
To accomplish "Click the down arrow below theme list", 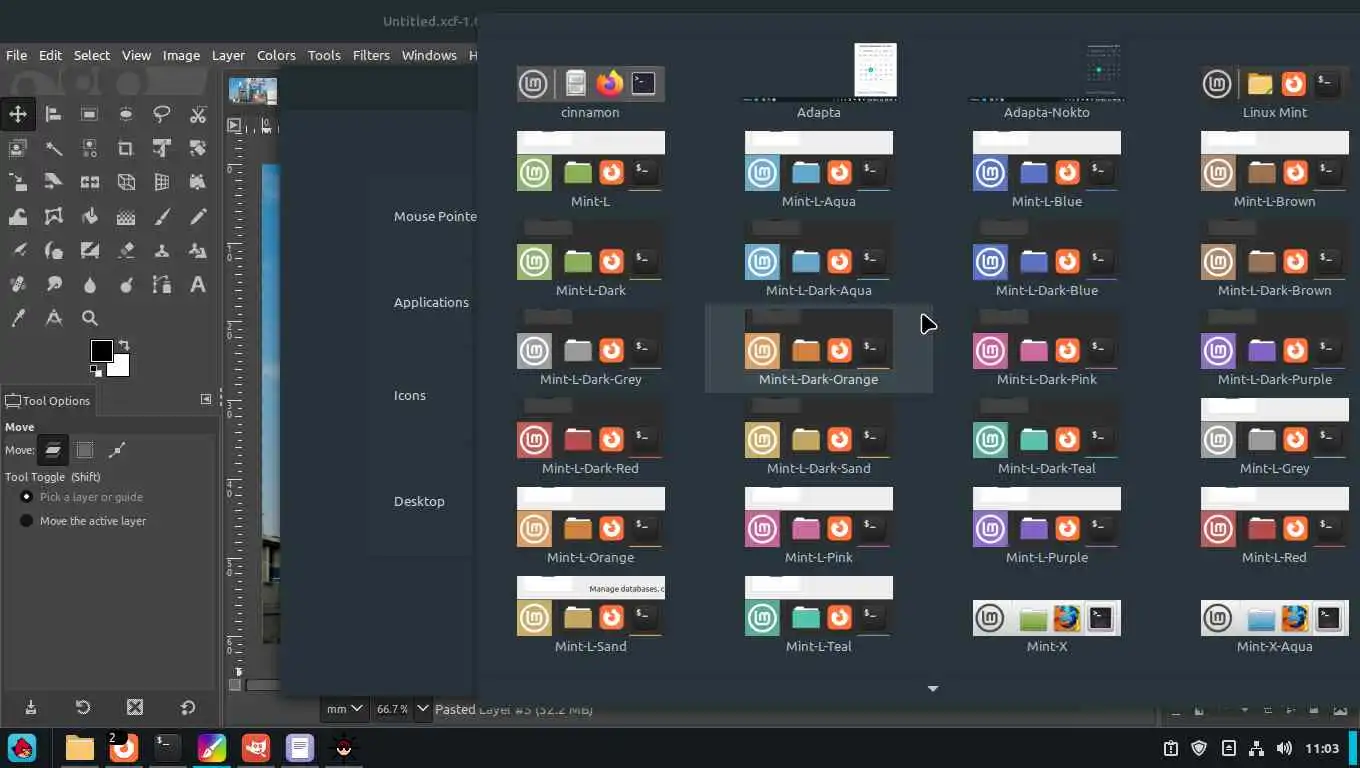I will click(x=932, y=689).
